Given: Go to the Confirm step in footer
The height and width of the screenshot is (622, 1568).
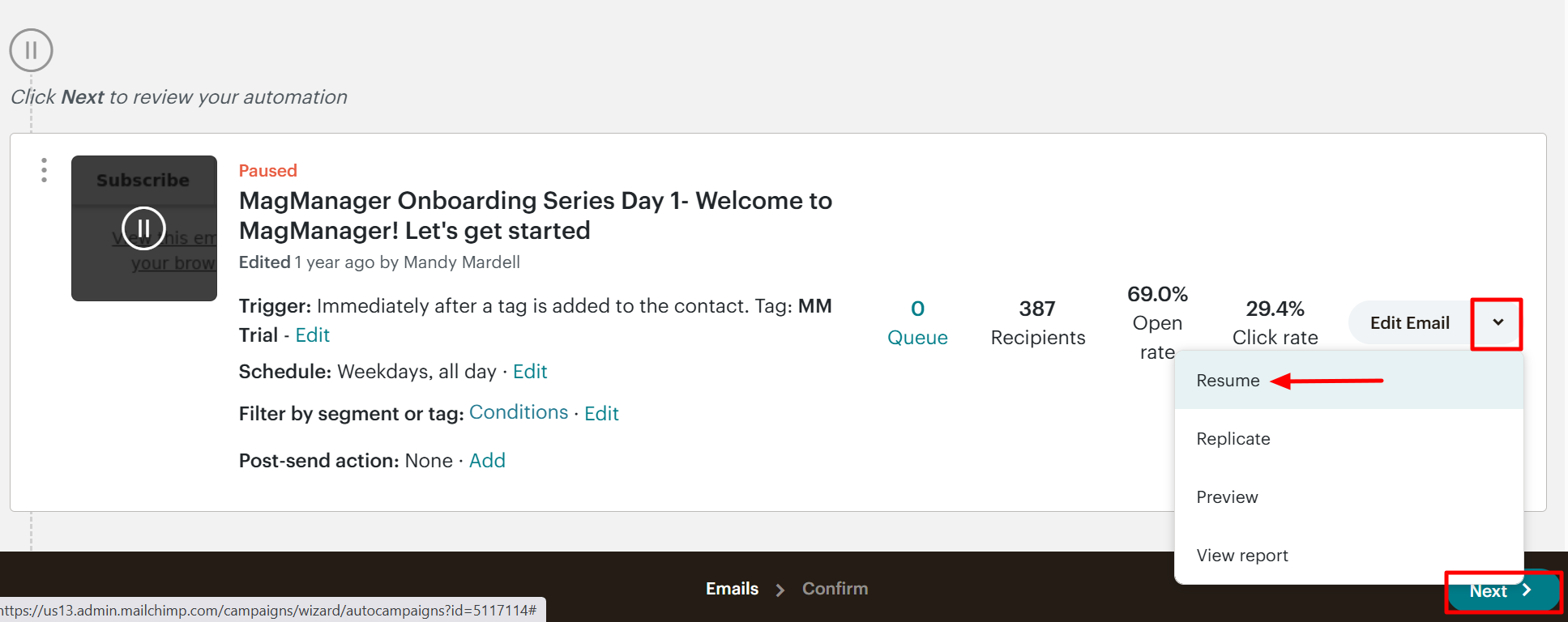Looking at the screenshot, I should pyautogui.click(x=835, y=589).
